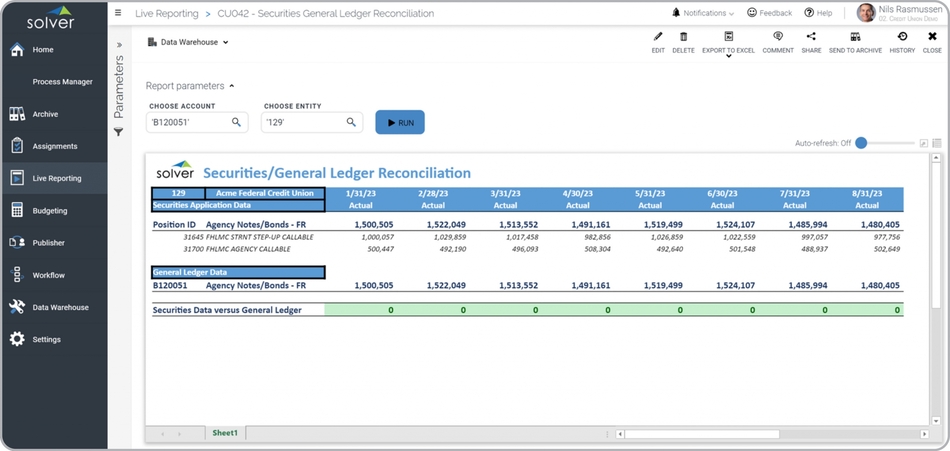
Task: Run the report with RUN button
Action: 400,122
